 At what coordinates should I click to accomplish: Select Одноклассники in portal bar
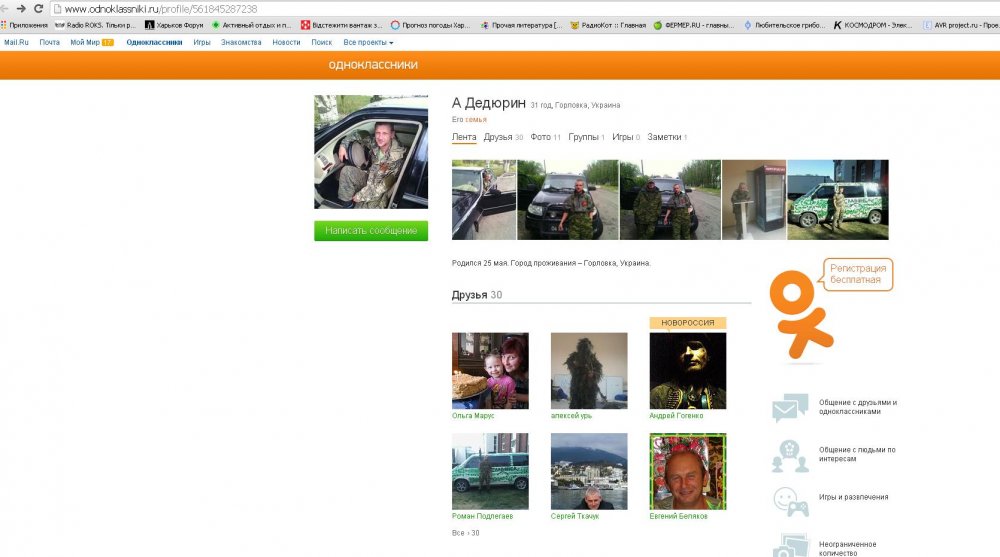pos(154,42)
